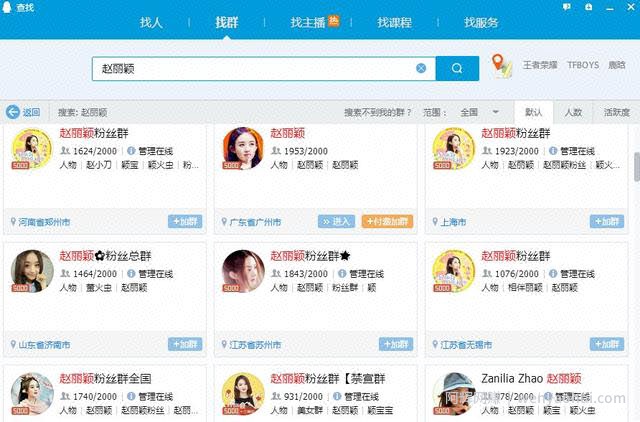Click the 赵小刀 tag in first group
The image size is (640, 422).
click(99, 165)
